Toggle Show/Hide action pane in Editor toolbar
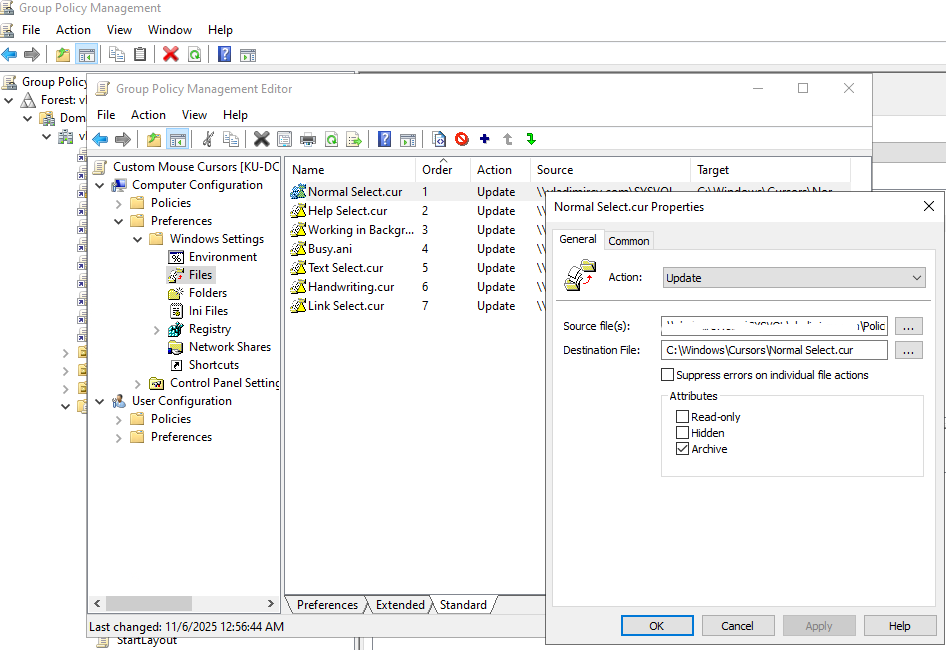946x650 pixels. 408,139
